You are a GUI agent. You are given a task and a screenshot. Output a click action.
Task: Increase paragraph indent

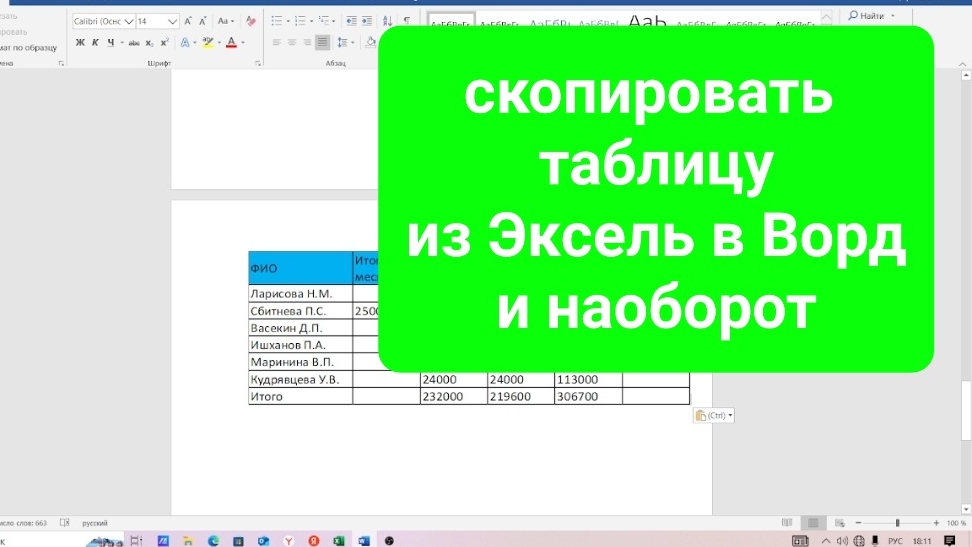click(x=367, y=21)
